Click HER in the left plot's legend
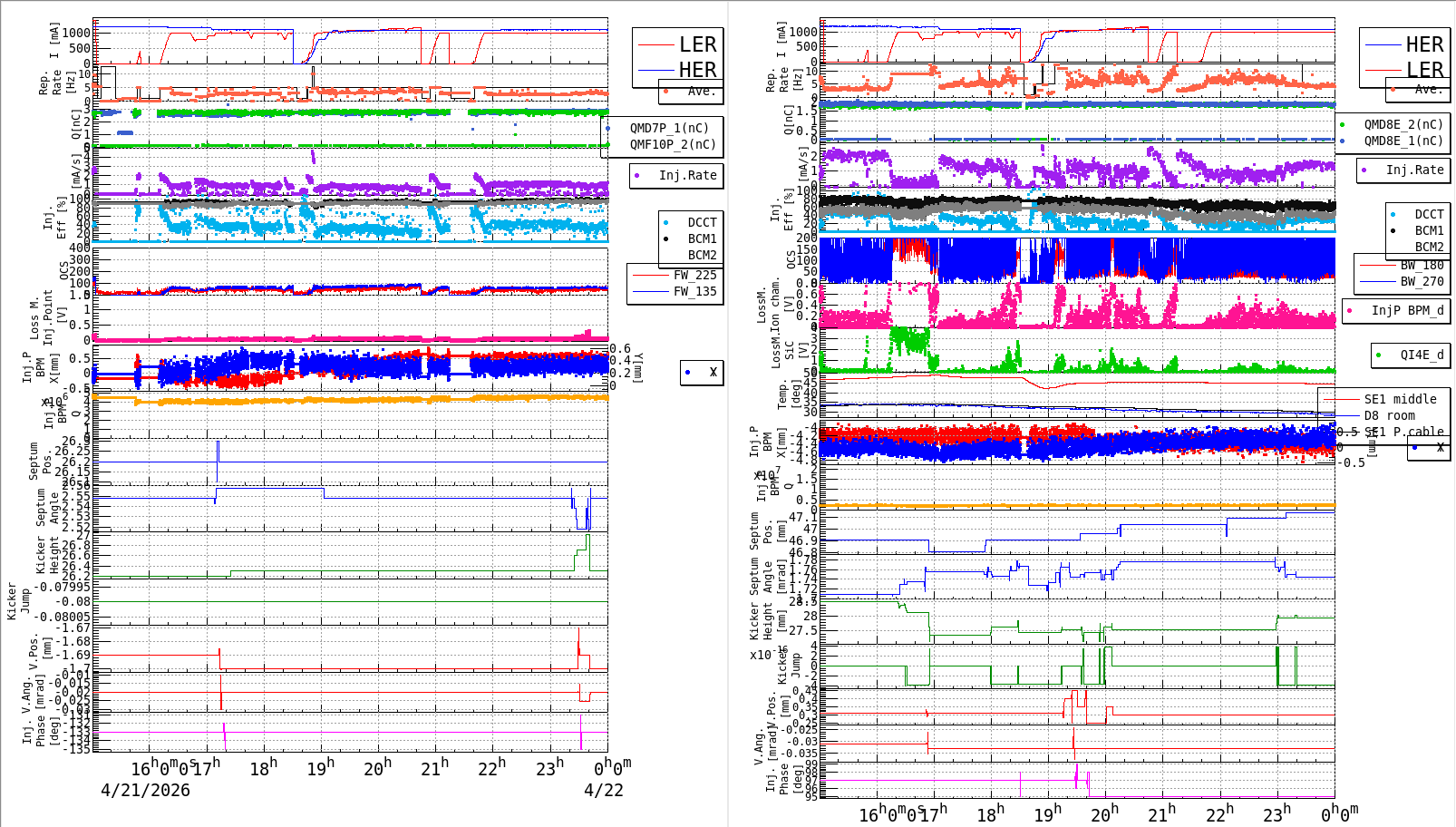Image resolution: width=1456 pixels, height=827 pixels. point(698,70)
